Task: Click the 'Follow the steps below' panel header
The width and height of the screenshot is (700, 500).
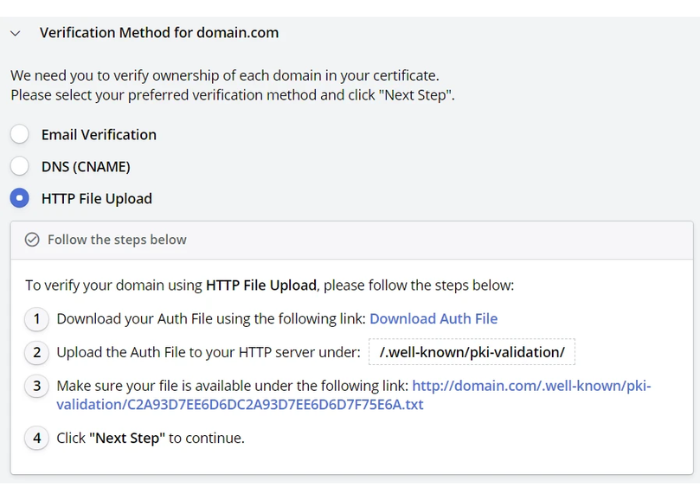Action: pyautogui.click(x=117, y=240)
